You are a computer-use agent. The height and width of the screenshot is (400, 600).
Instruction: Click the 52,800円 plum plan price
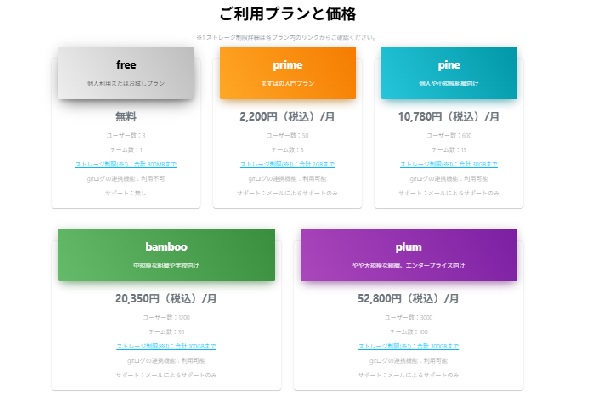click(x=408, y=298)
